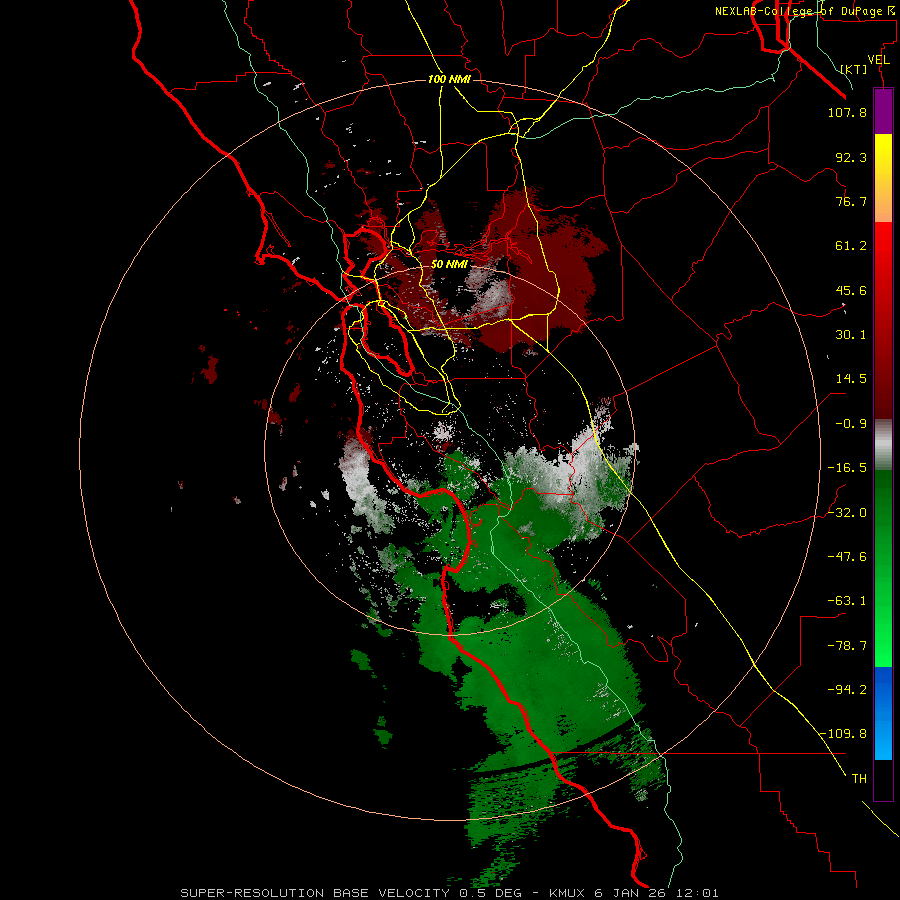Click the [KT] units label
The height and width of the screenshot is (900, 900).
click(x=854, y=69)
